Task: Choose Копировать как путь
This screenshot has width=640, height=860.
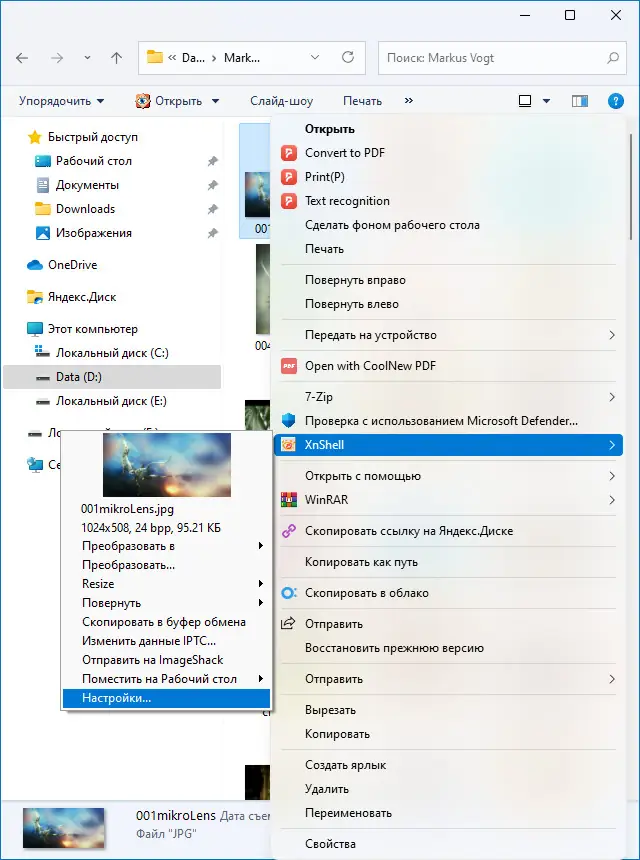Action: point(449,562)
